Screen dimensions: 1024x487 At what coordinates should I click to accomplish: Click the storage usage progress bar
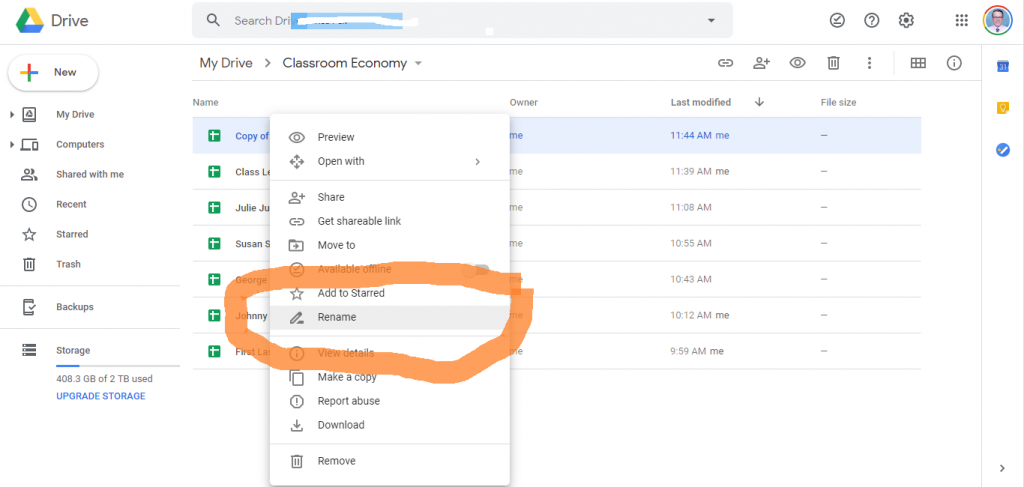point(116,366)
